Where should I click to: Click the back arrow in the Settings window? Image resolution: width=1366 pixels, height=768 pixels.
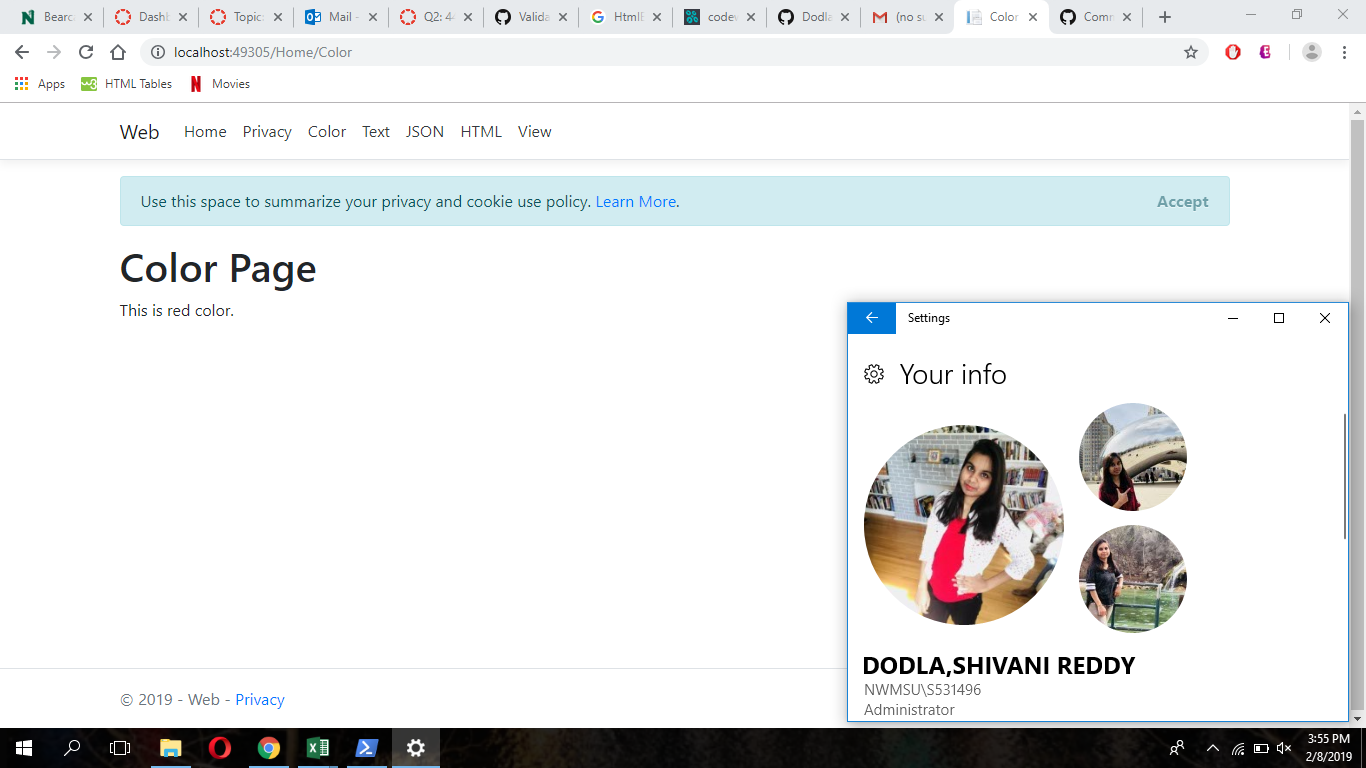[x=871, y=318]
